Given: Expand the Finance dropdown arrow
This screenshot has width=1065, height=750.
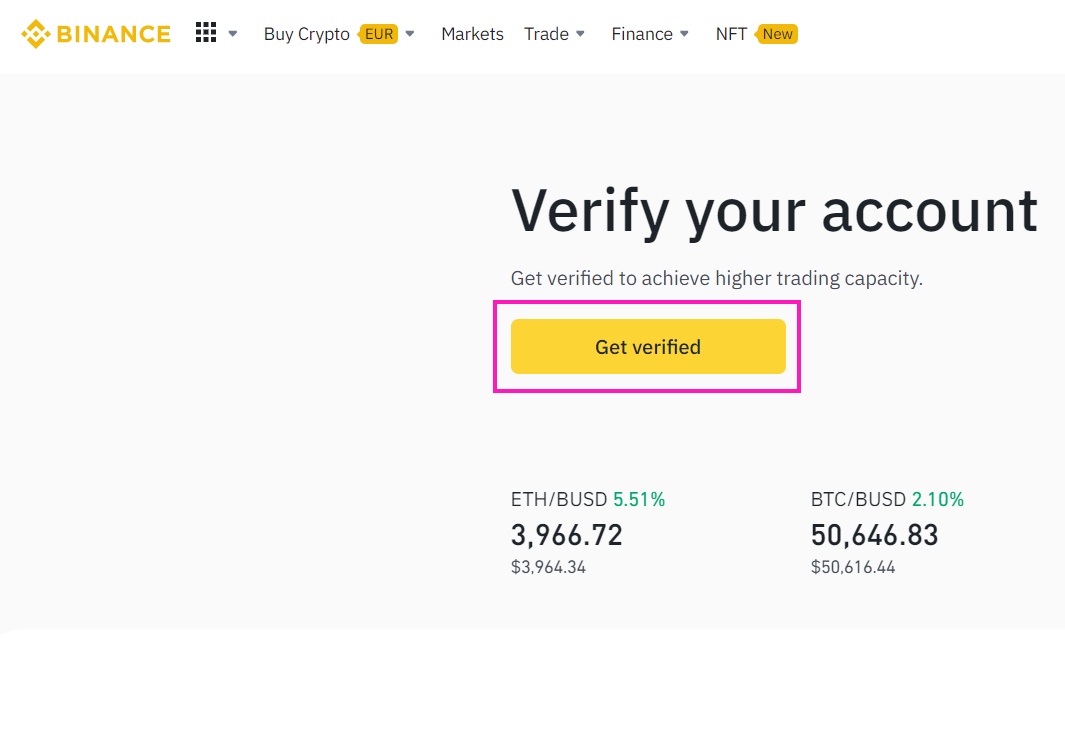Looking at the screenshot, I should click(685, 34).
